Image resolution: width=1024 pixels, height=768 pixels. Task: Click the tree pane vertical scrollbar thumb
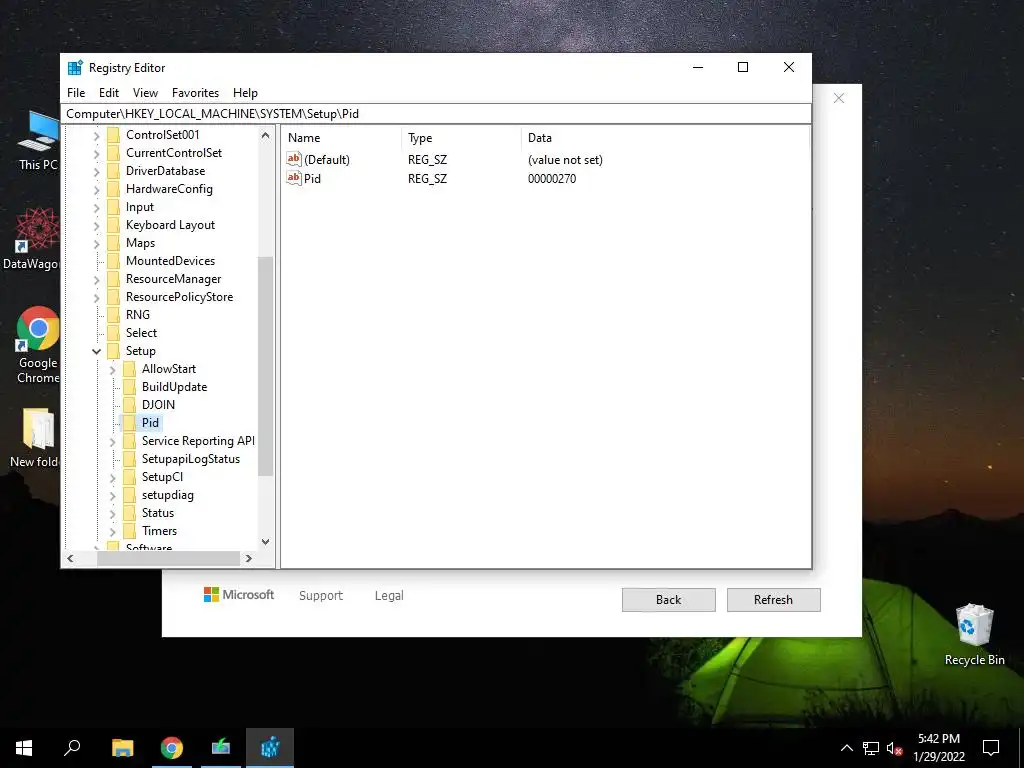265,366
